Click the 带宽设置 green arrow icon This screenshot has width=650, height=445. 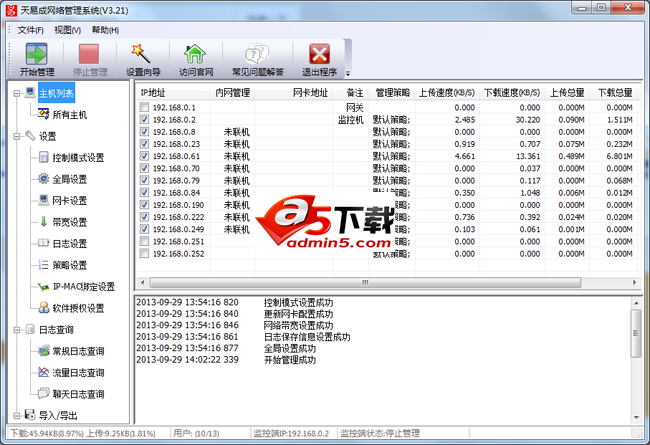tap(44, 221)
